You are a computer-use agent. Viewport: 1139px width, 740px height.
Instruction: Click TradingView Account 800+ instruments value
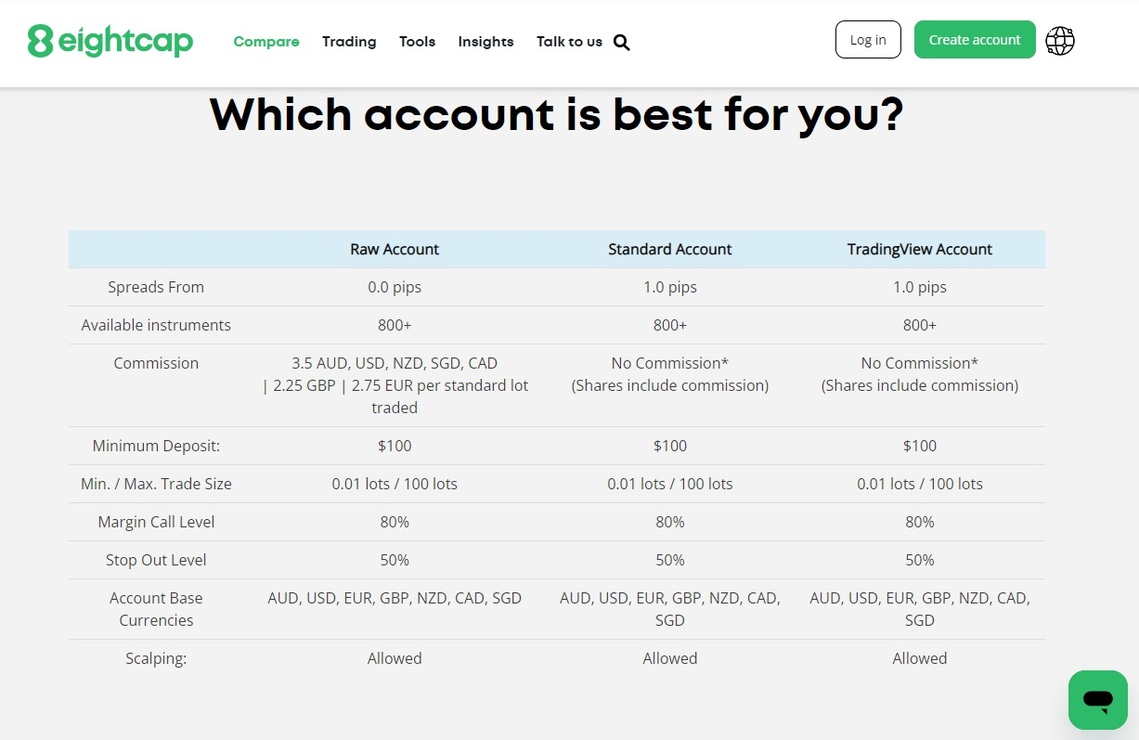[920, 325]
